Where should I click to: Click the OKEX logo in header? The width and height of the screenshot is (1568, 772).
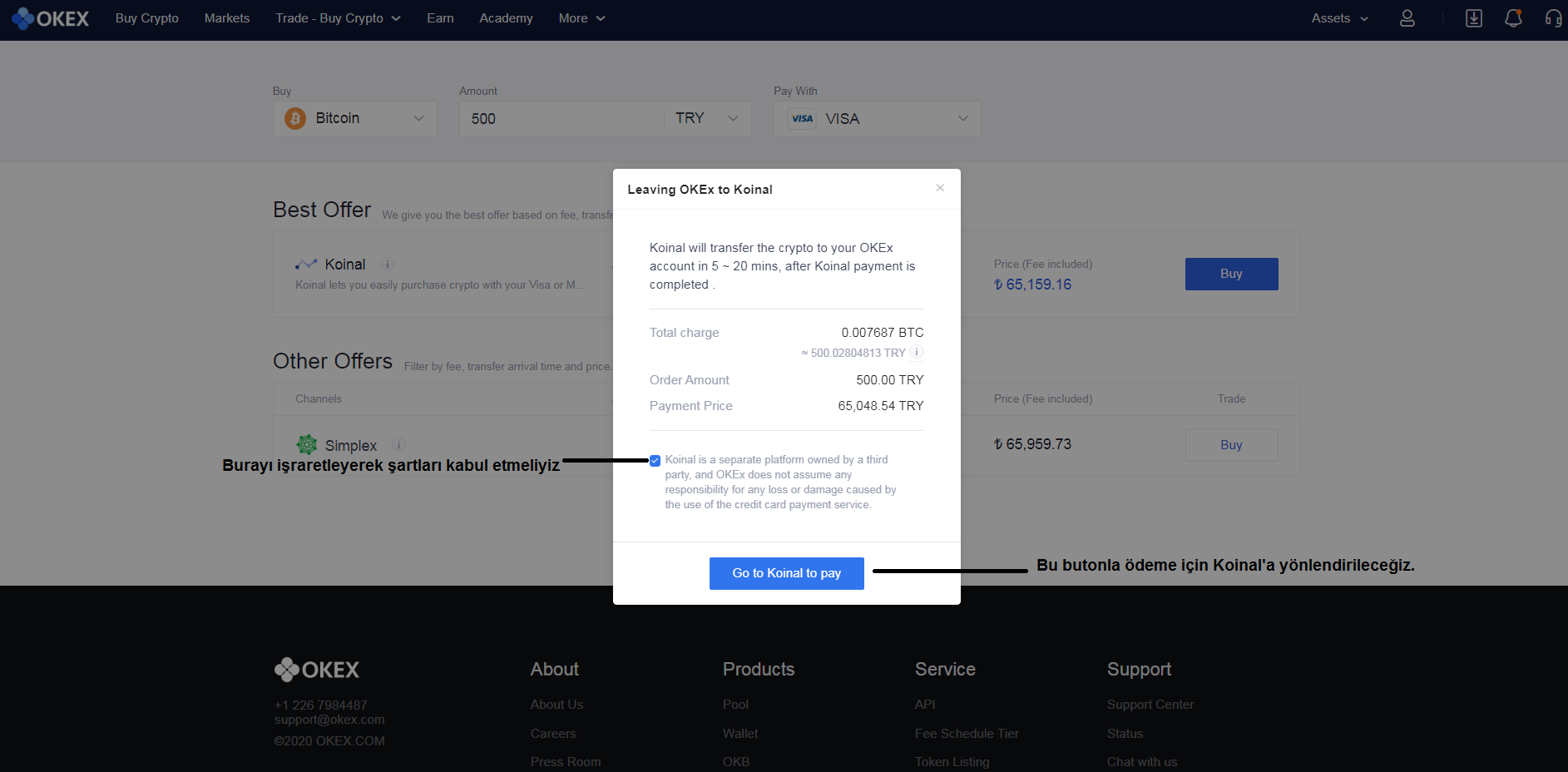tap(50, 18)
